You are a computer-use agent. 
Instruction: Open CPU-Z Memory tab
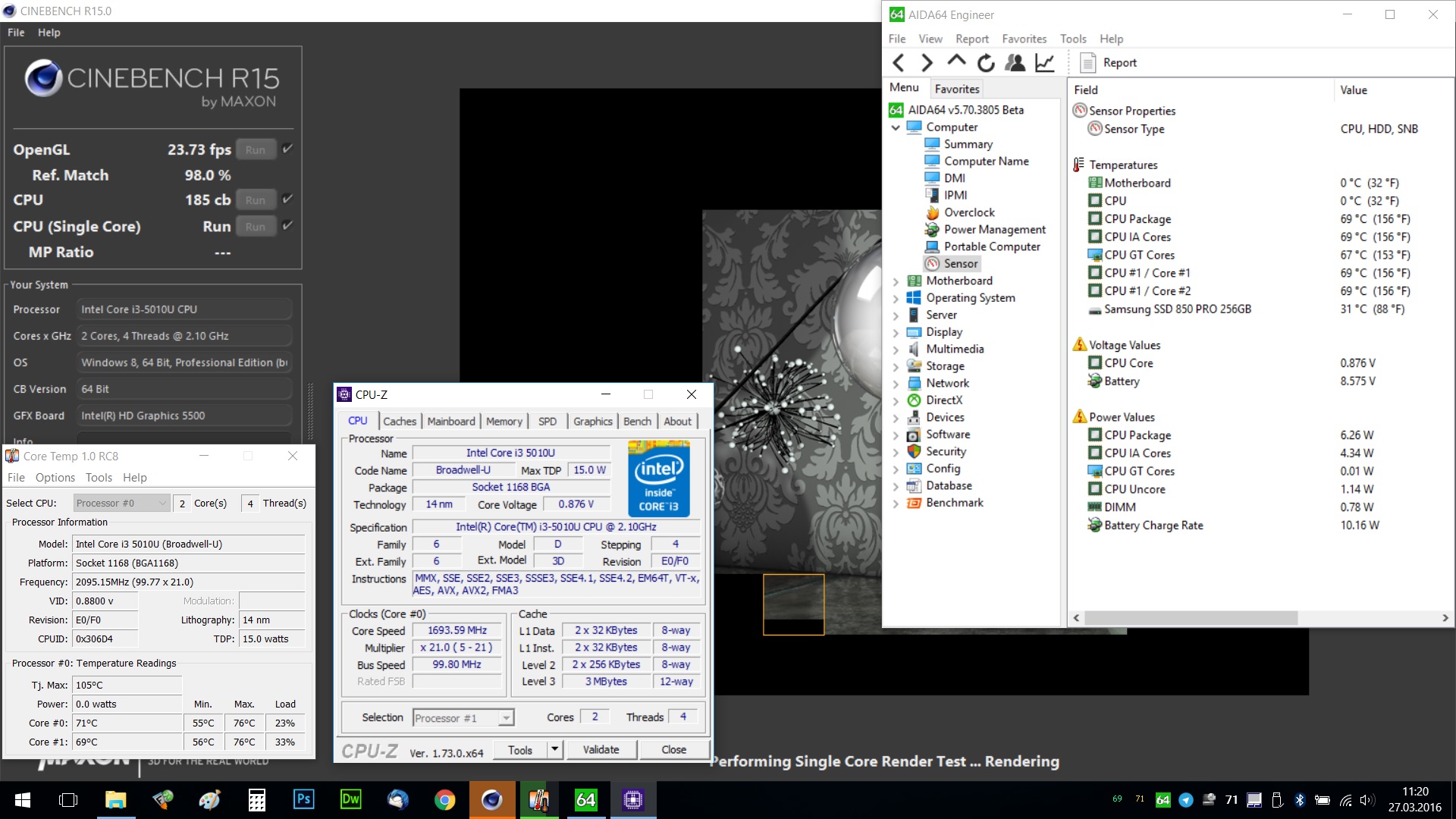pos(504,421)
